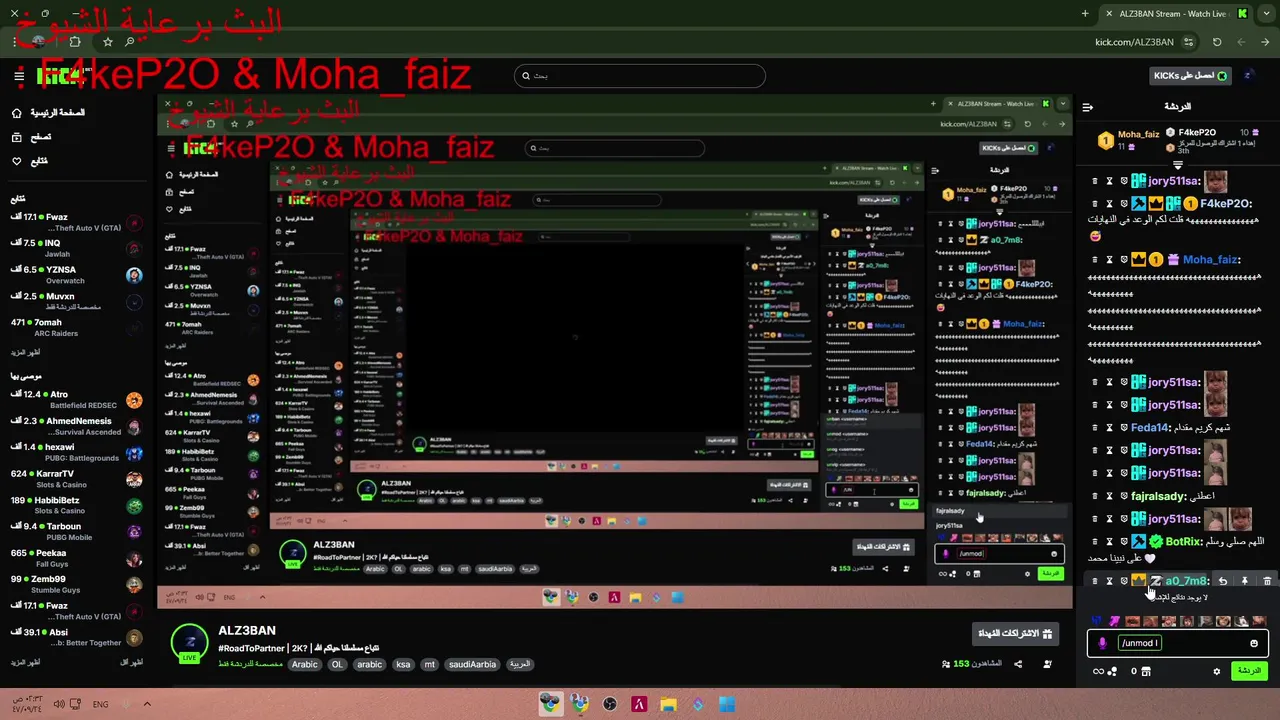
Task: Open Fwaz channel playing Grand Theft Auto V
Action: (76, 222)
